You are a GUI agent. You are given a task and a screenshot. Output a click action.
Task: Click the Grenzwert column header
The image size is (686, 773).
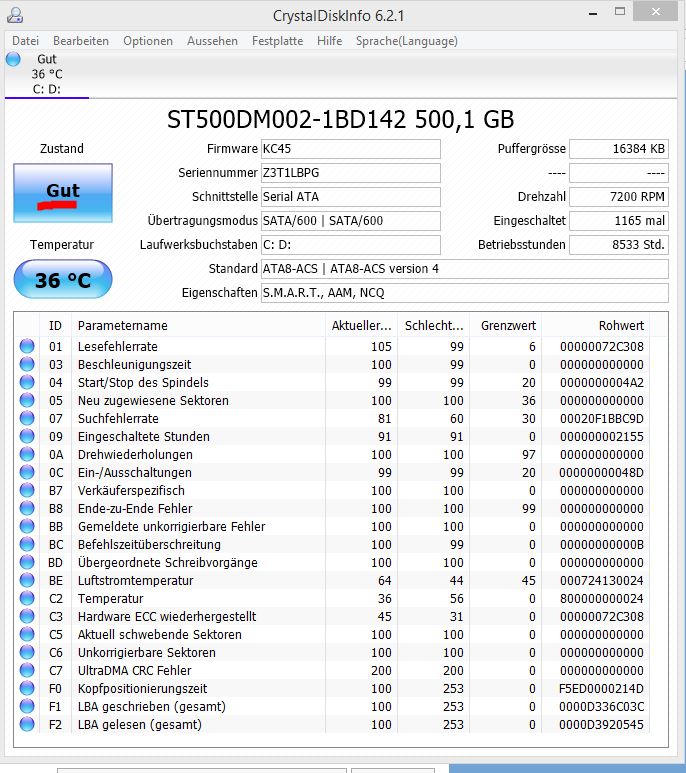click(506, 325)
